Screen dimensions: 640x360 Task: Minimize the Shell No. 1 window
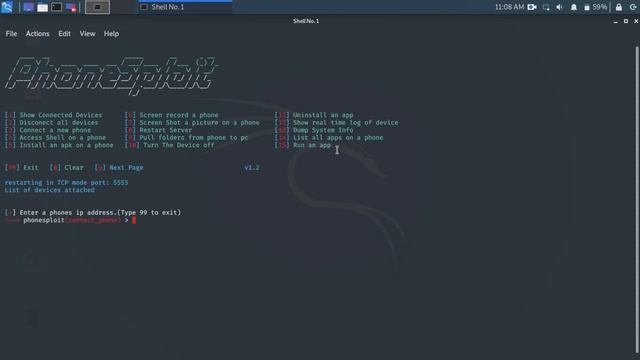(x=616, y=21)
